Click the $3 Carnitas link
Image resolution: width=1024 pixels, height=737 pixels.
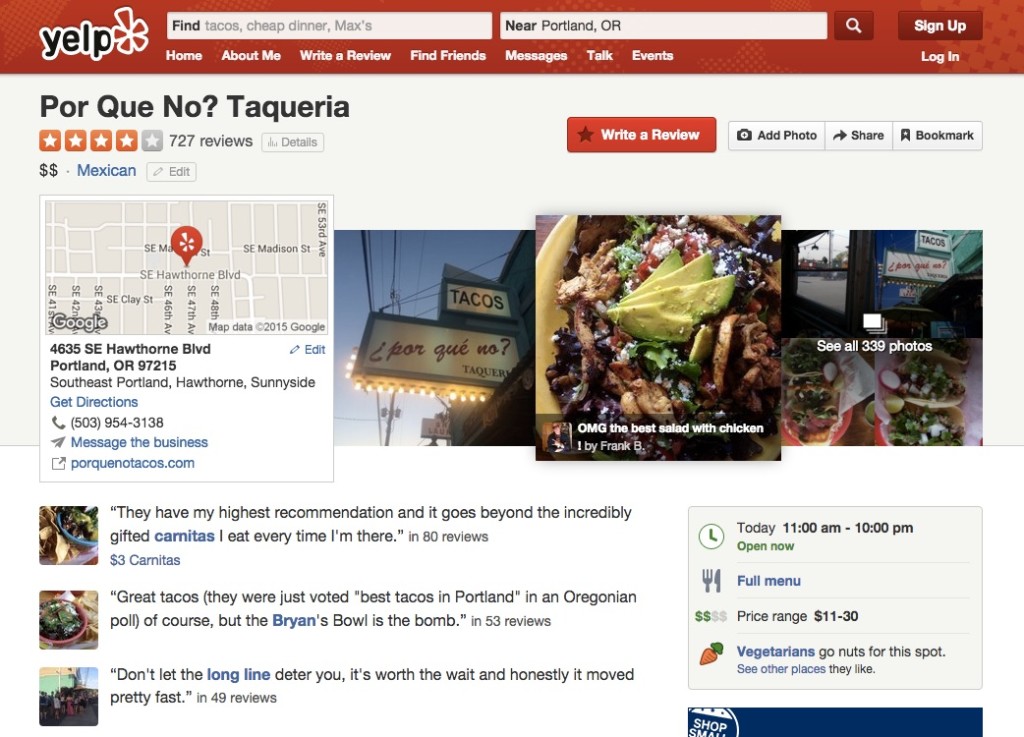coord(145,560)
